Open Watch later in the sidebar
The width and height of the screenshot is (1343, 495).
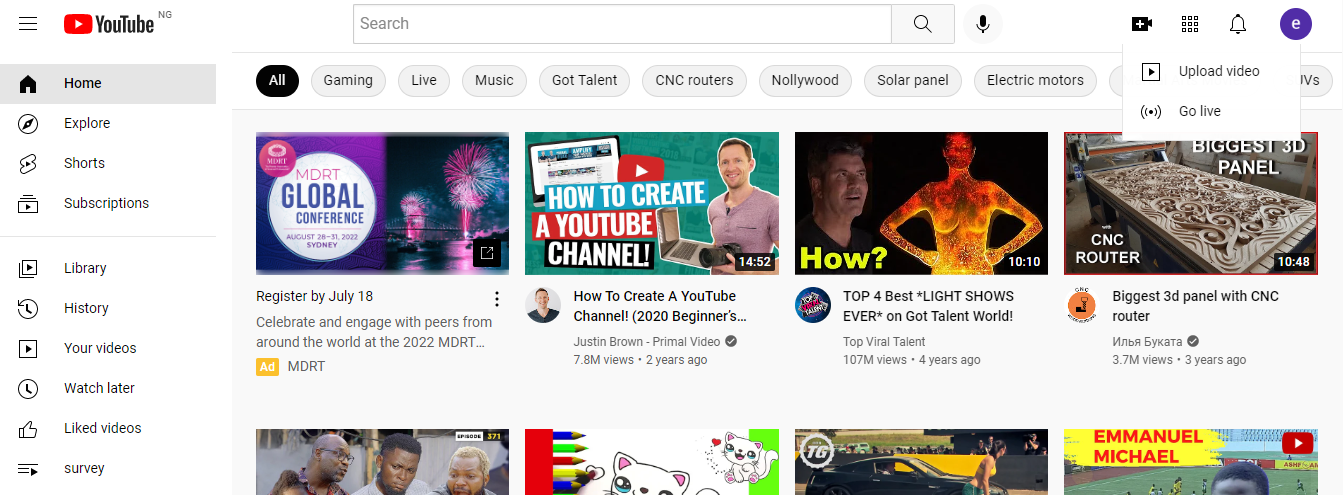click(108, 388)
